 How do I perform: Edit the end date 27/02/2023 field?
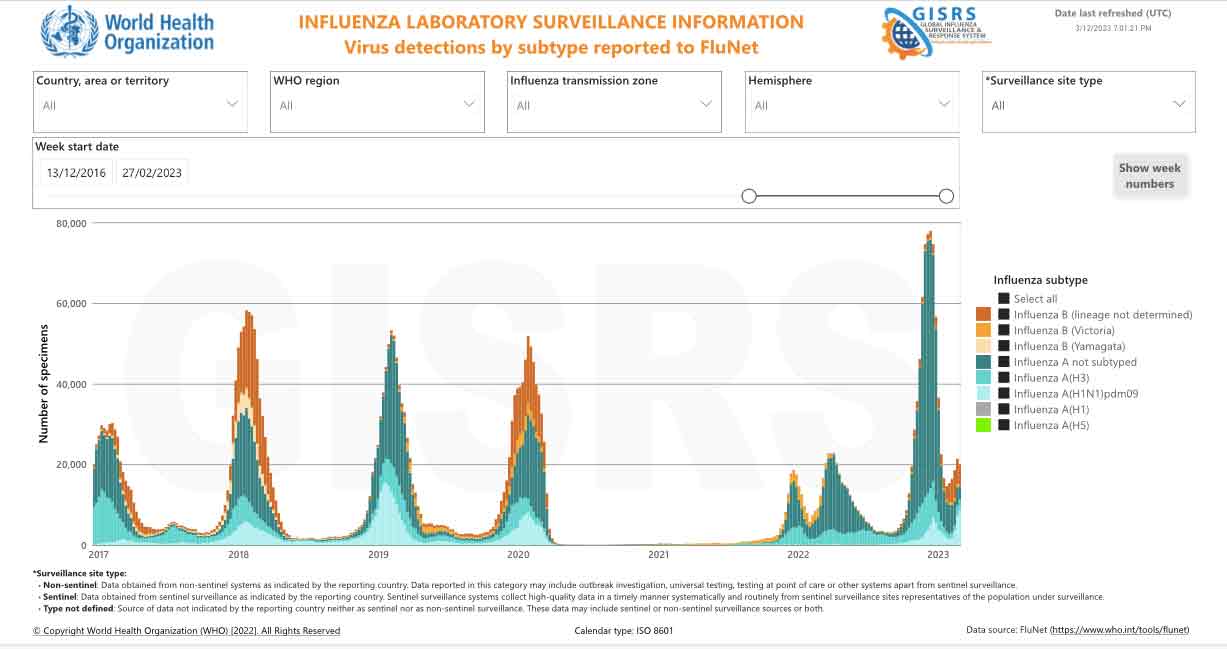[x=152, y=172]
